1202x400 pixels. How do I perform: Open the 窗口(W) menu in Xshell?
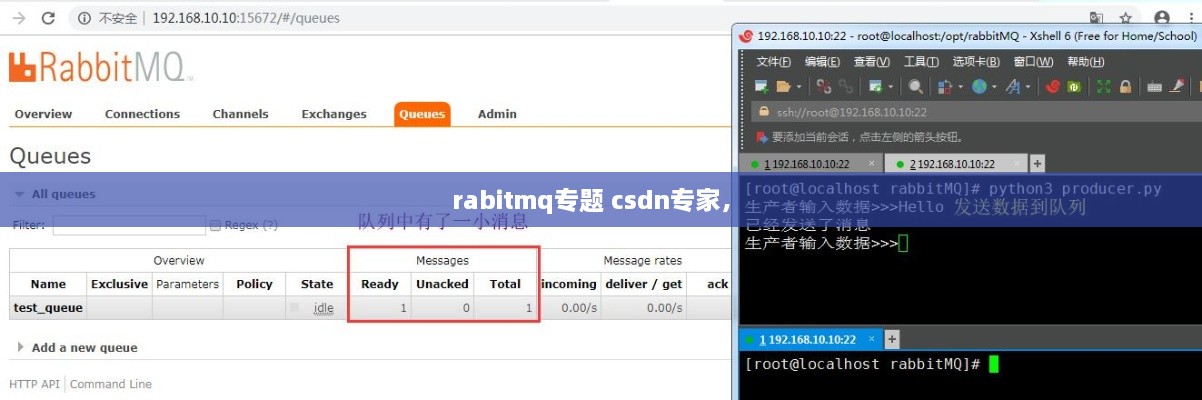click(1033, 61)
